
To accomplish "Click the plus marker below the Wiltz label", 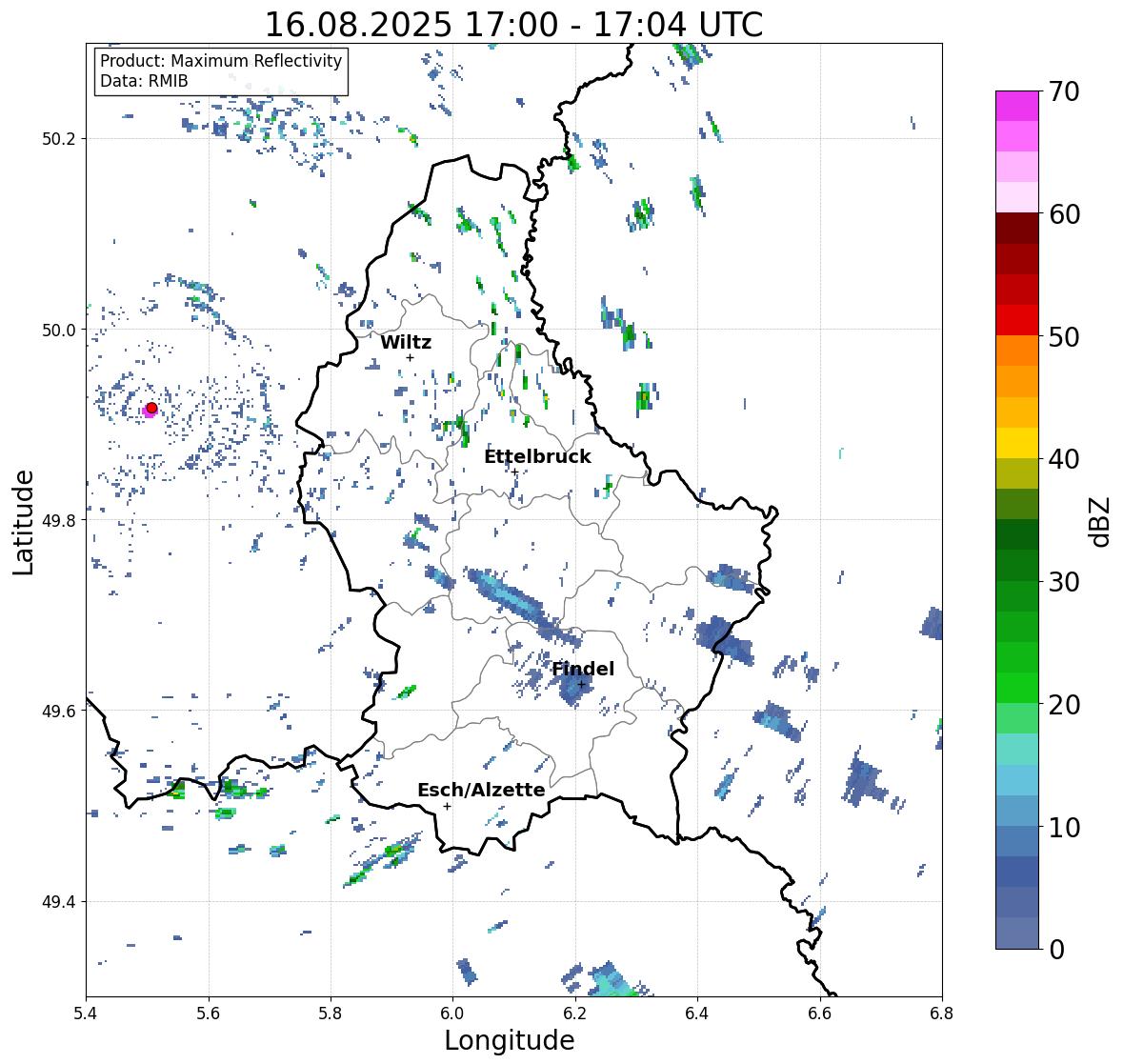I will tap(410, 357).
